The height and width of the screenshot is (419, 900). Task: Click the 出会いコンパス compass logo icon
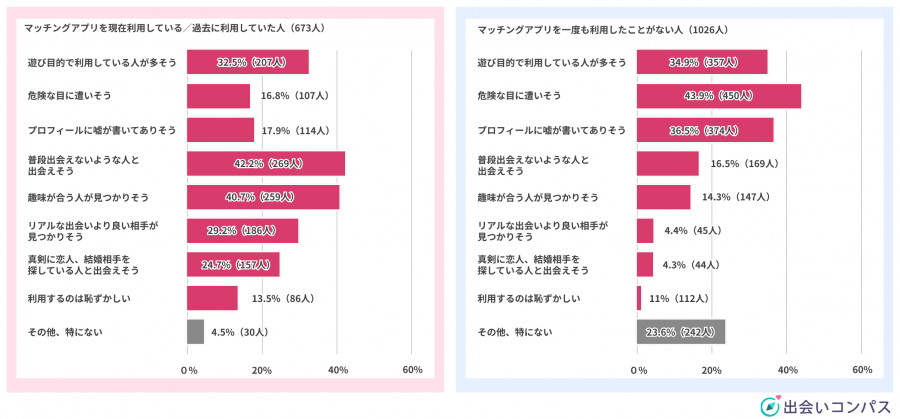coord(769,407)
